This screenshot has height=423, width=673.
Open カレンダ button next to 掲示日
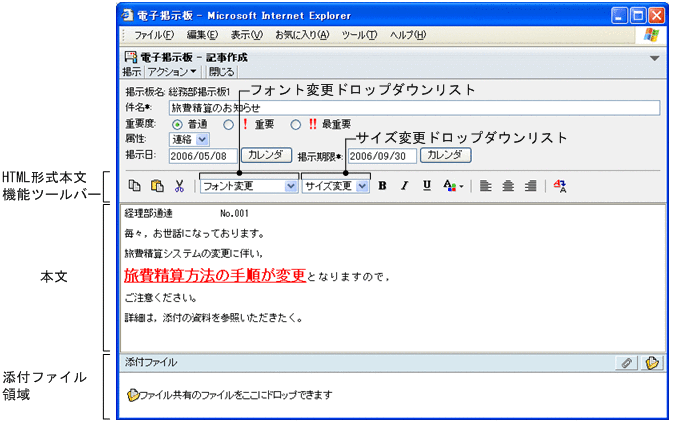pyautogui.click(x=266, y=155)
